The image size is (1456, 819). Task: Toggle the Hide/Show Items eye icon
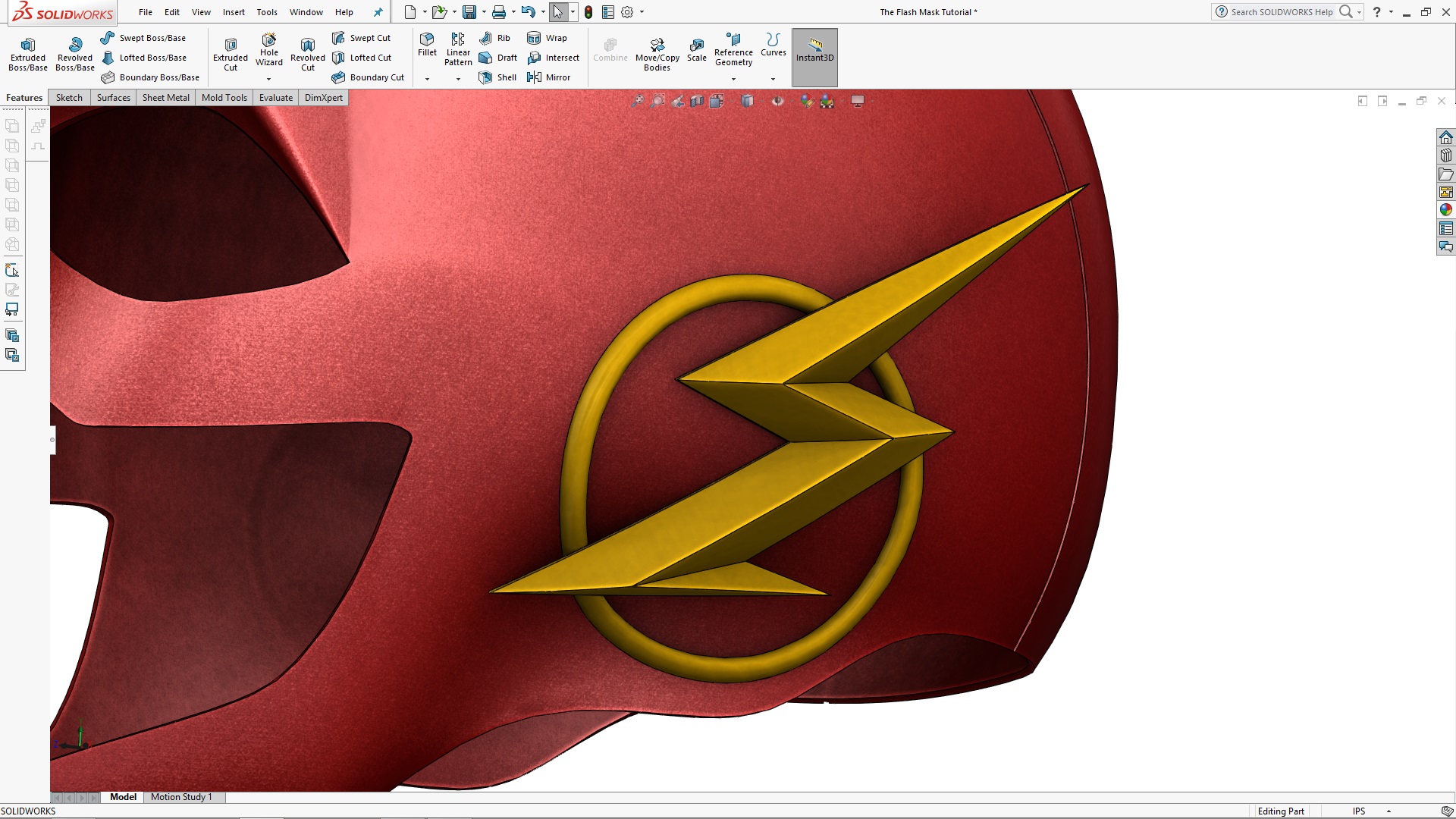(777, 100)
